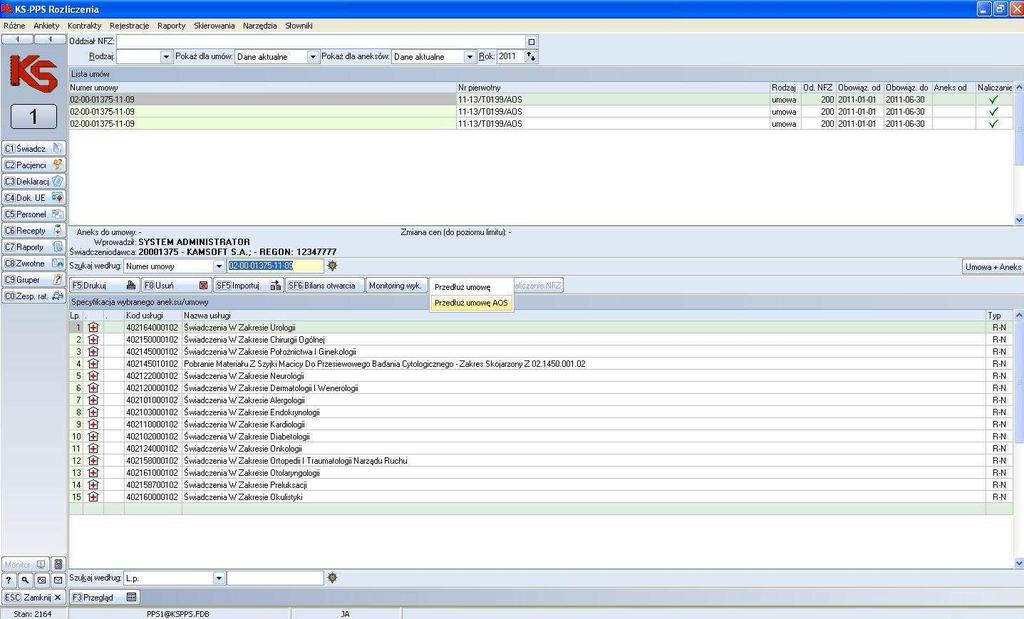Click Monitoring wyk. button
1024x619 pixels.
[395, 285]
